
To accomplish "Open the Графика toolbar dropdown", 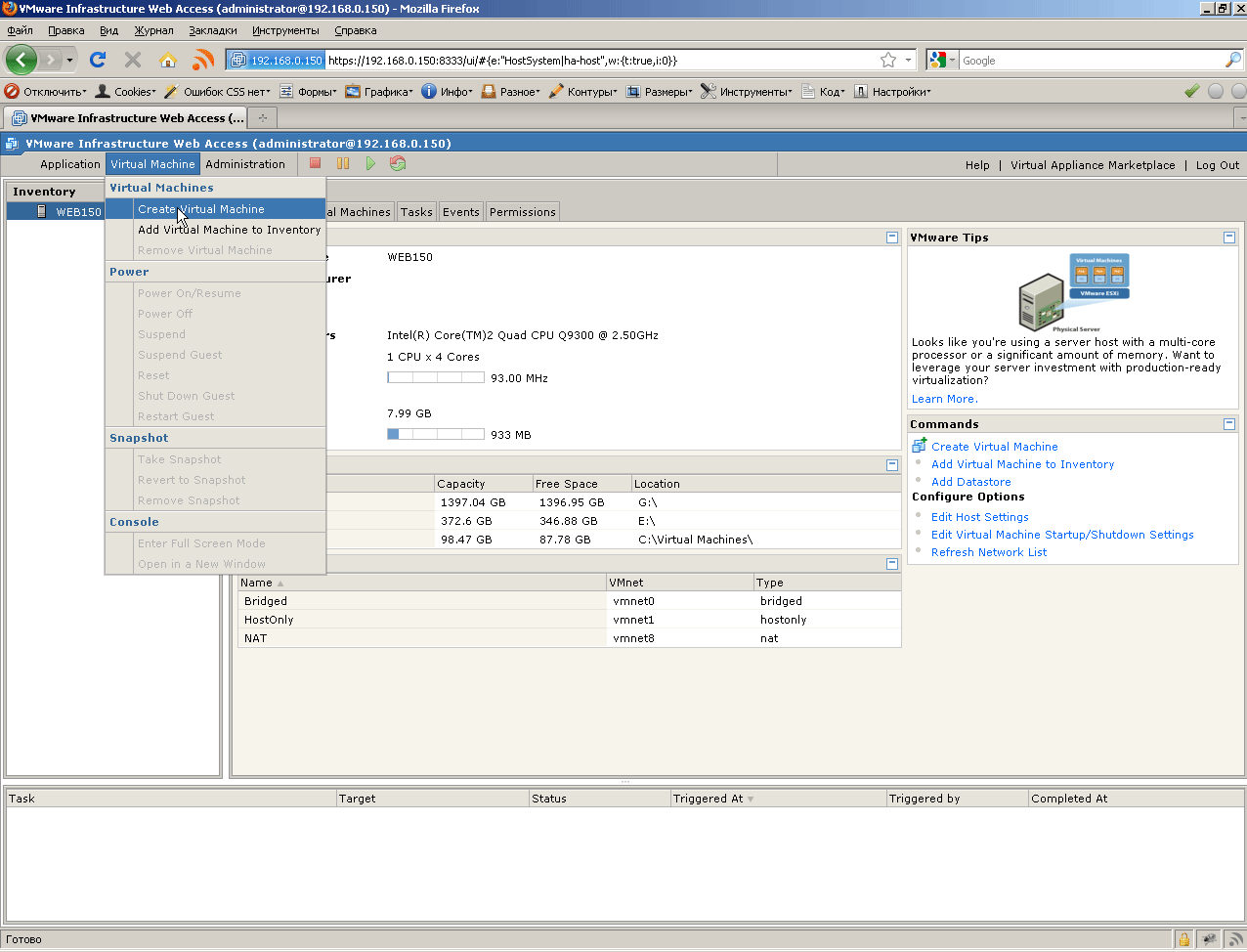I will tap(379, 91).
